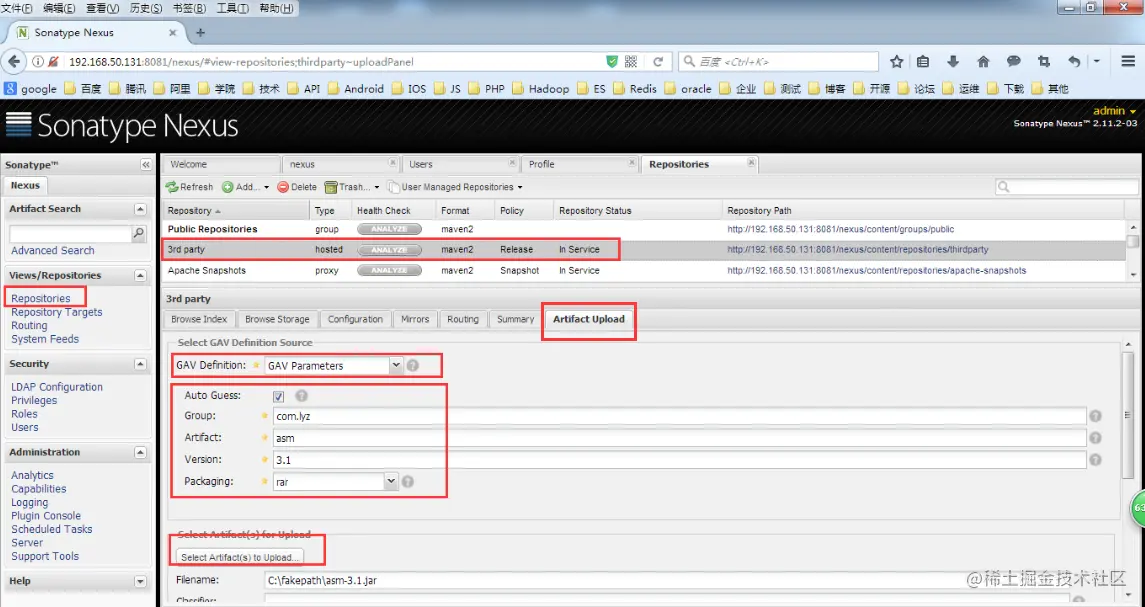Open the 书签(B) browser menu
The image size is (1145, 607).
tap(189, 8)
